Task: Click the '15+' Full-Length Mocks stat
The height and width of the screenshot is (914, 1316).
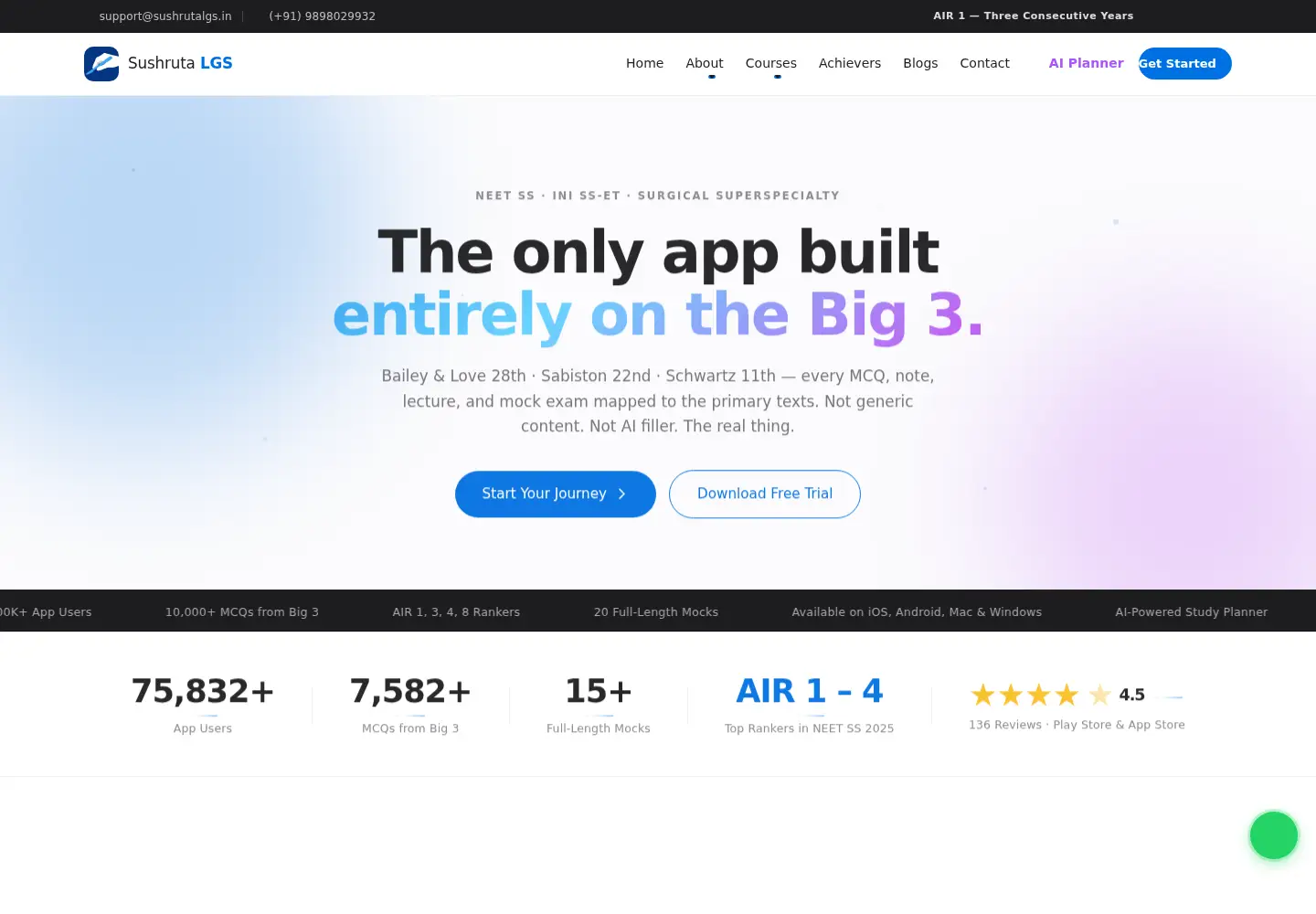Action: pos(599,691)
